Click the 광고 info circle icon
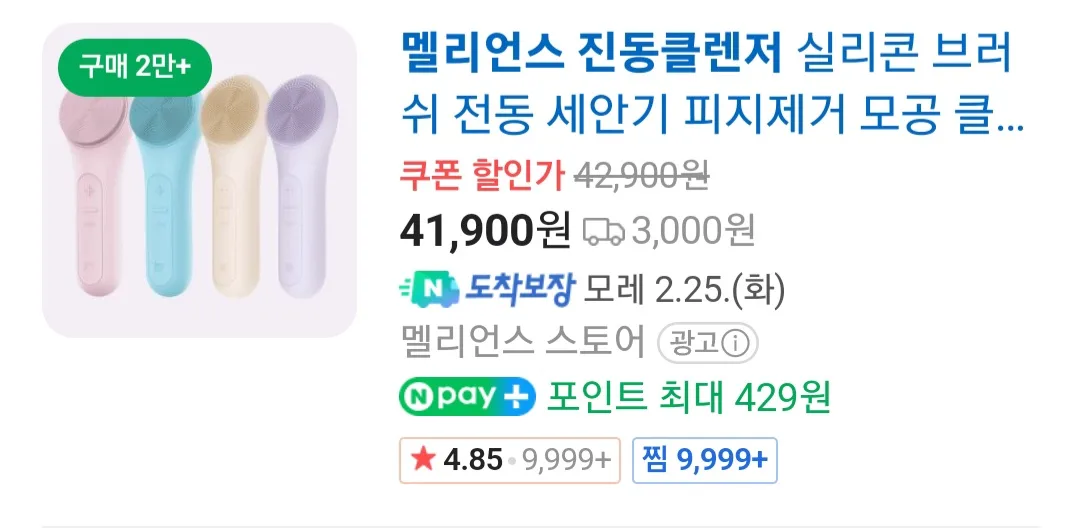The image size is (1080, 528). pos(736,345)
